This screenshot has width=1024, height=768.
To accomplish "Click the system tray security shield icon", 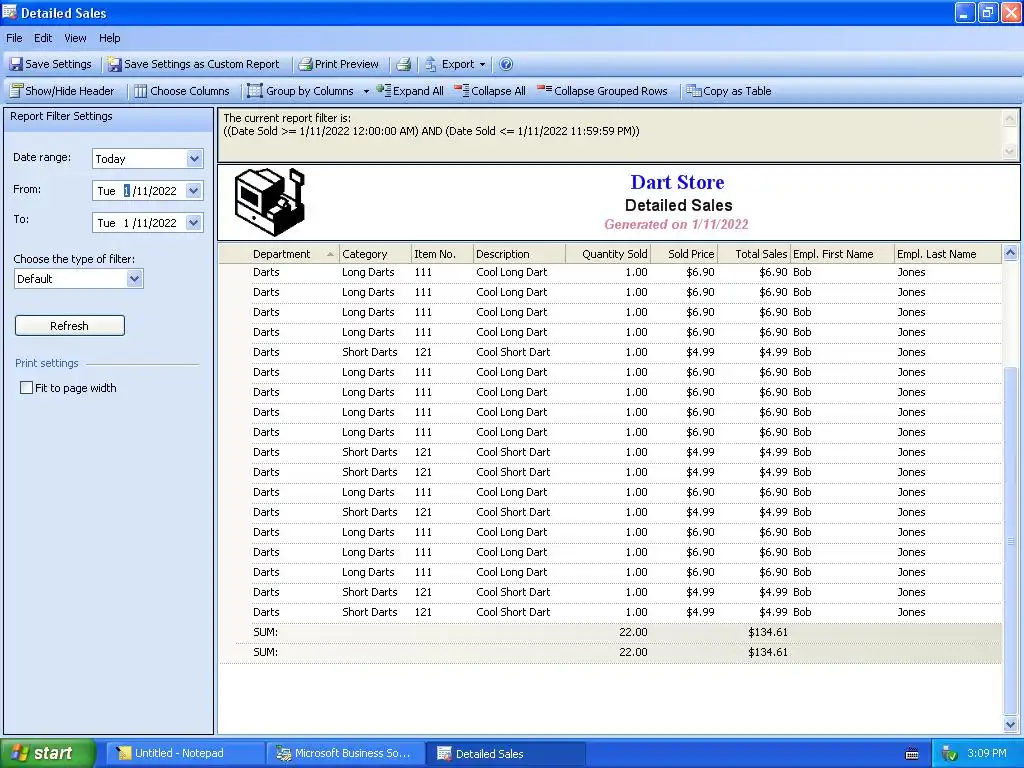I will pos(949,754).
